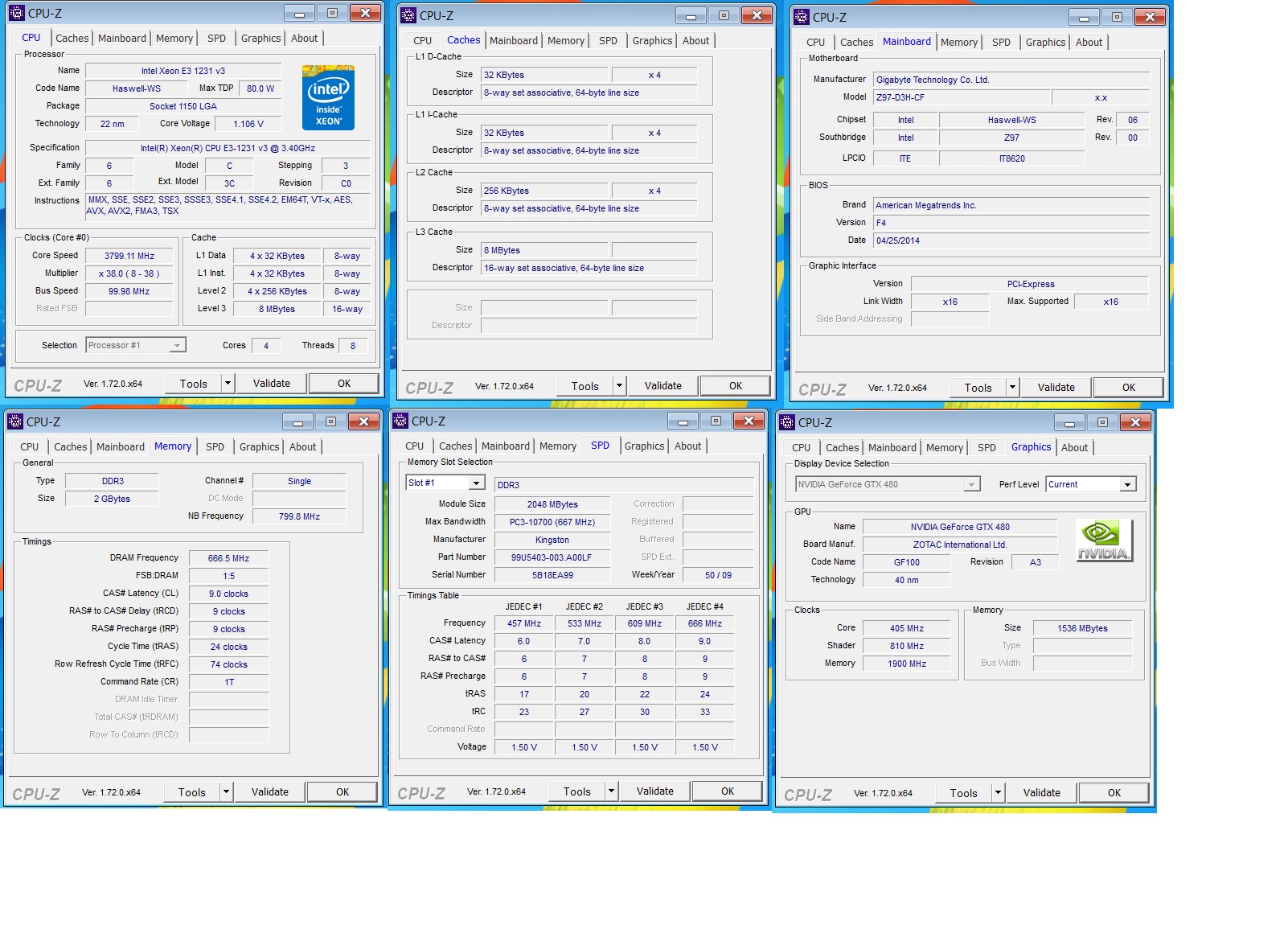Click the CPU-Z title icon in the CPU window
This screenshot has height=929, width=1288.
coord(17,13)
